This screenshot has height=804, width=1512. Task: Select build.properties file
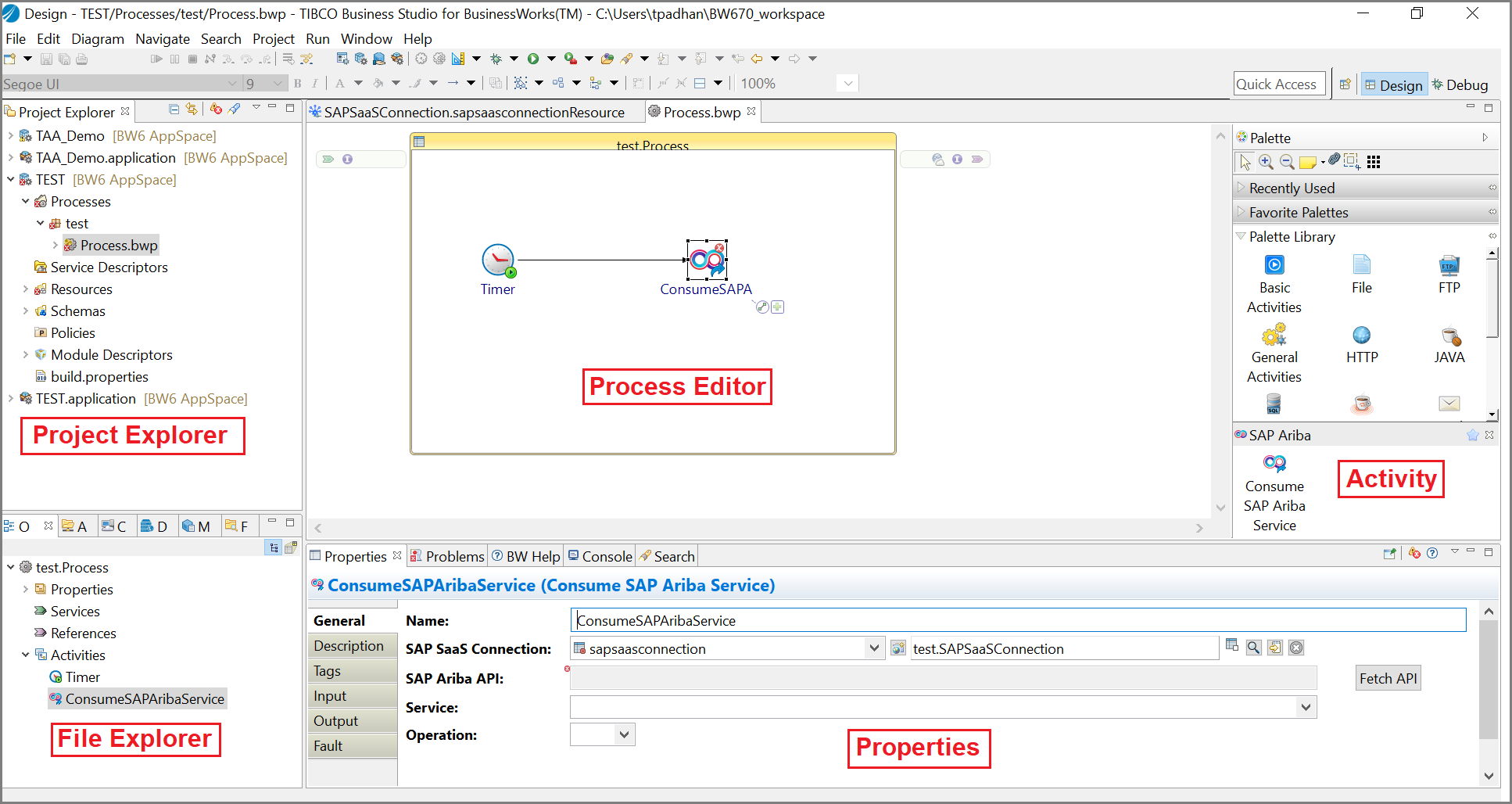(92, 376)
